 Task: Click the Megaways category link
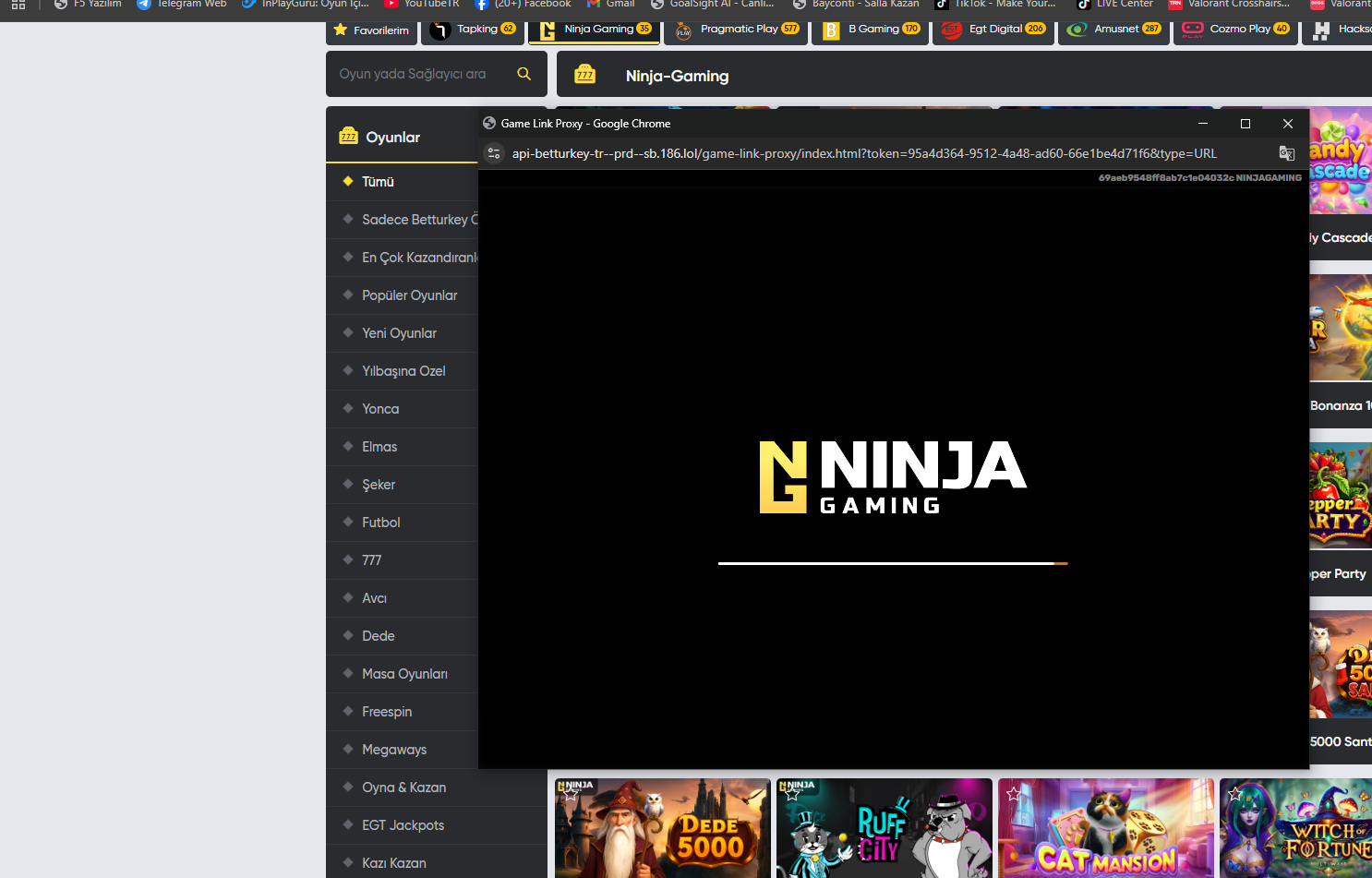click(394, 750)
